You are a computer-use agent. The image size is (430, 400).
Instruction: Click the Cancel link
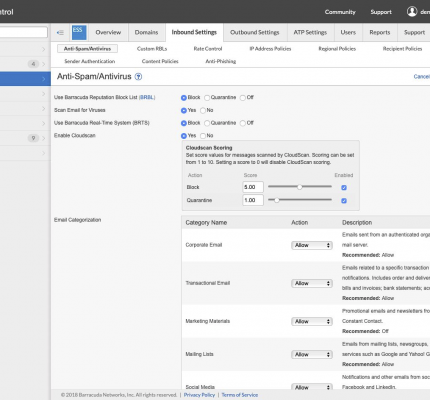(x=422, y=77)
